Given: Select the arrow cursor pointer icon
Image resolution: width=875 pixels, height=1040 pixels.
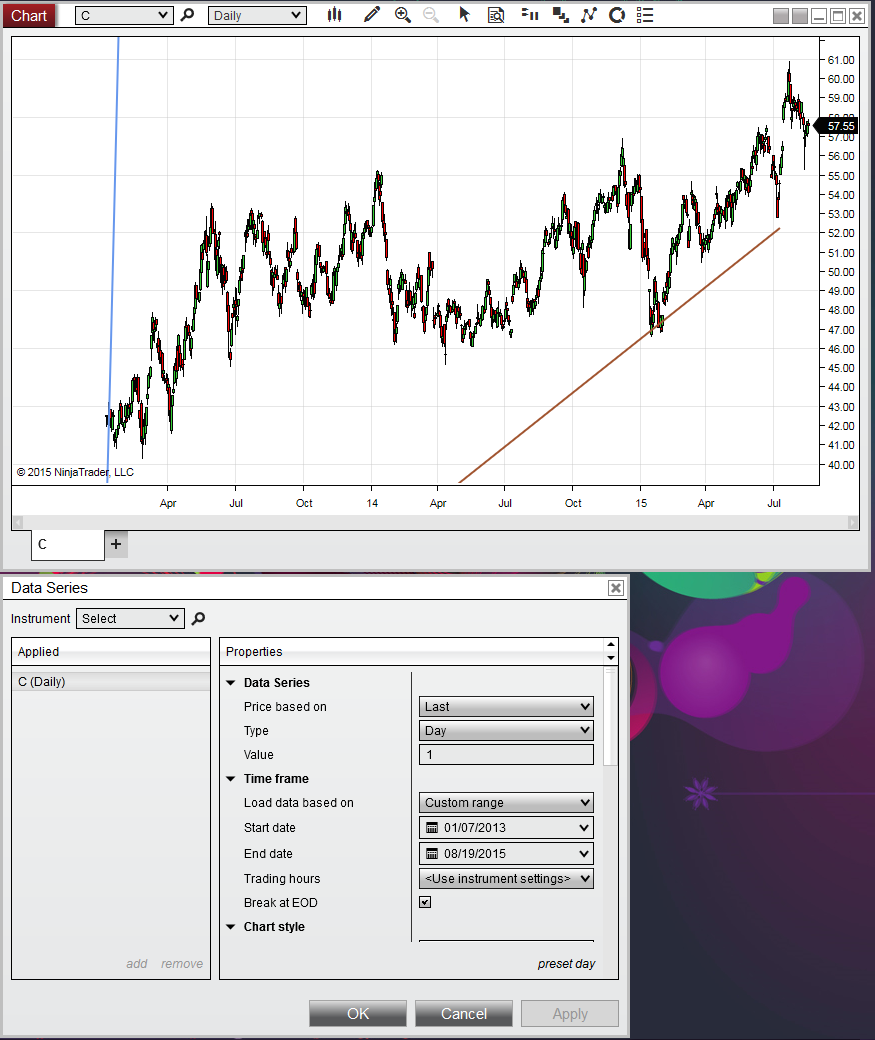Looking at the screenshot, I should (464, 15).
